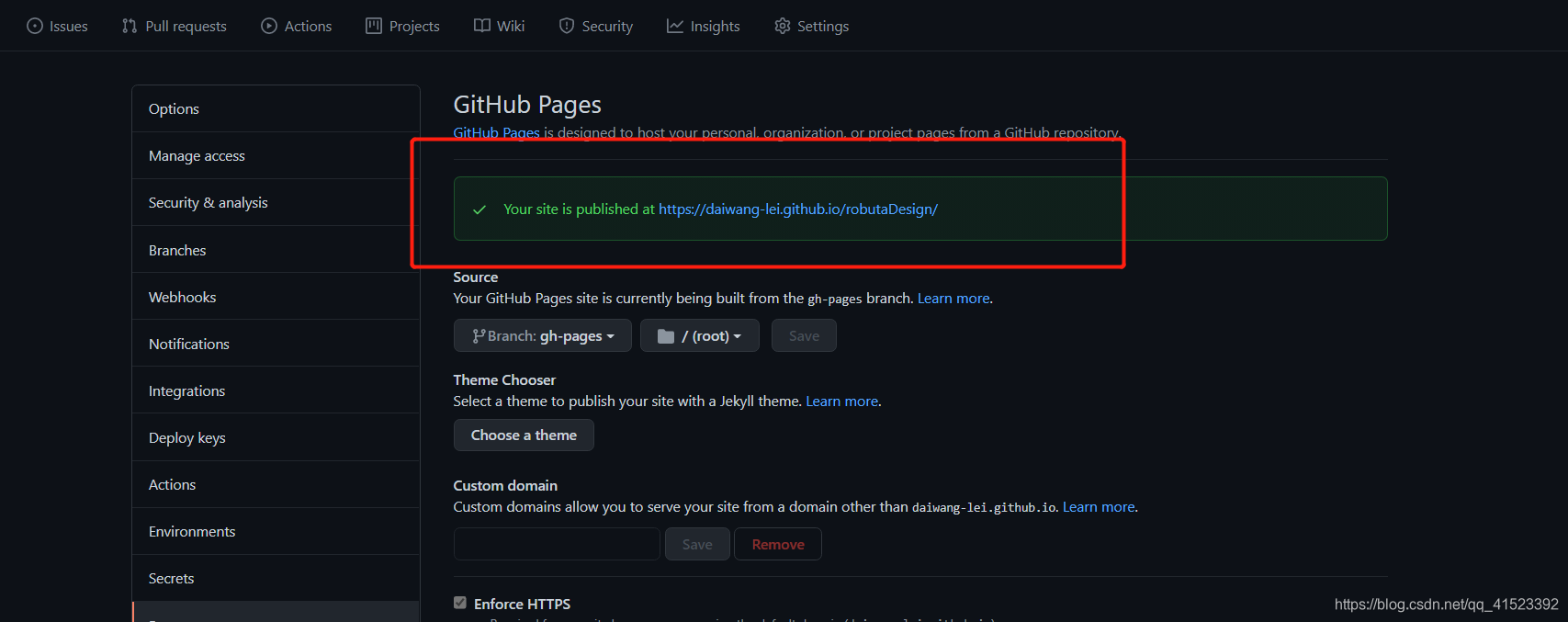1568x622 pixels.
Task: Open the Branch: gh-pages dropdown
Action: [542, 335]
